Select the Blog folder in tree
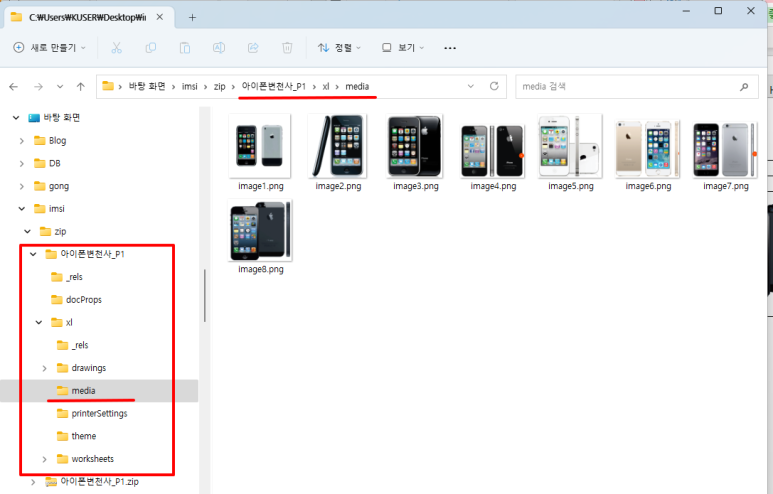The image size is (773, 494). point(50,141)
